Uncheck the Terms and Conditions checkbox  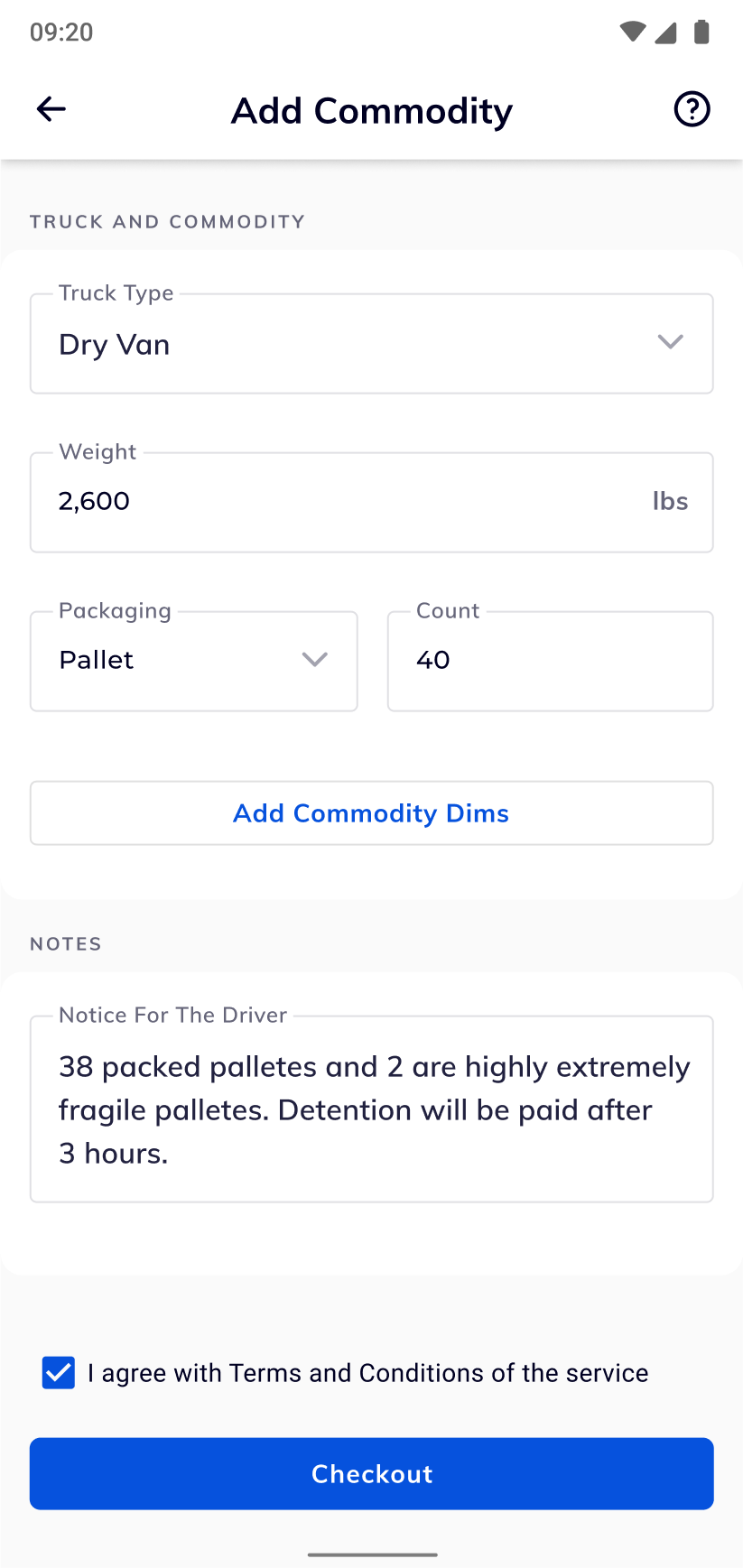[59, 1373]
